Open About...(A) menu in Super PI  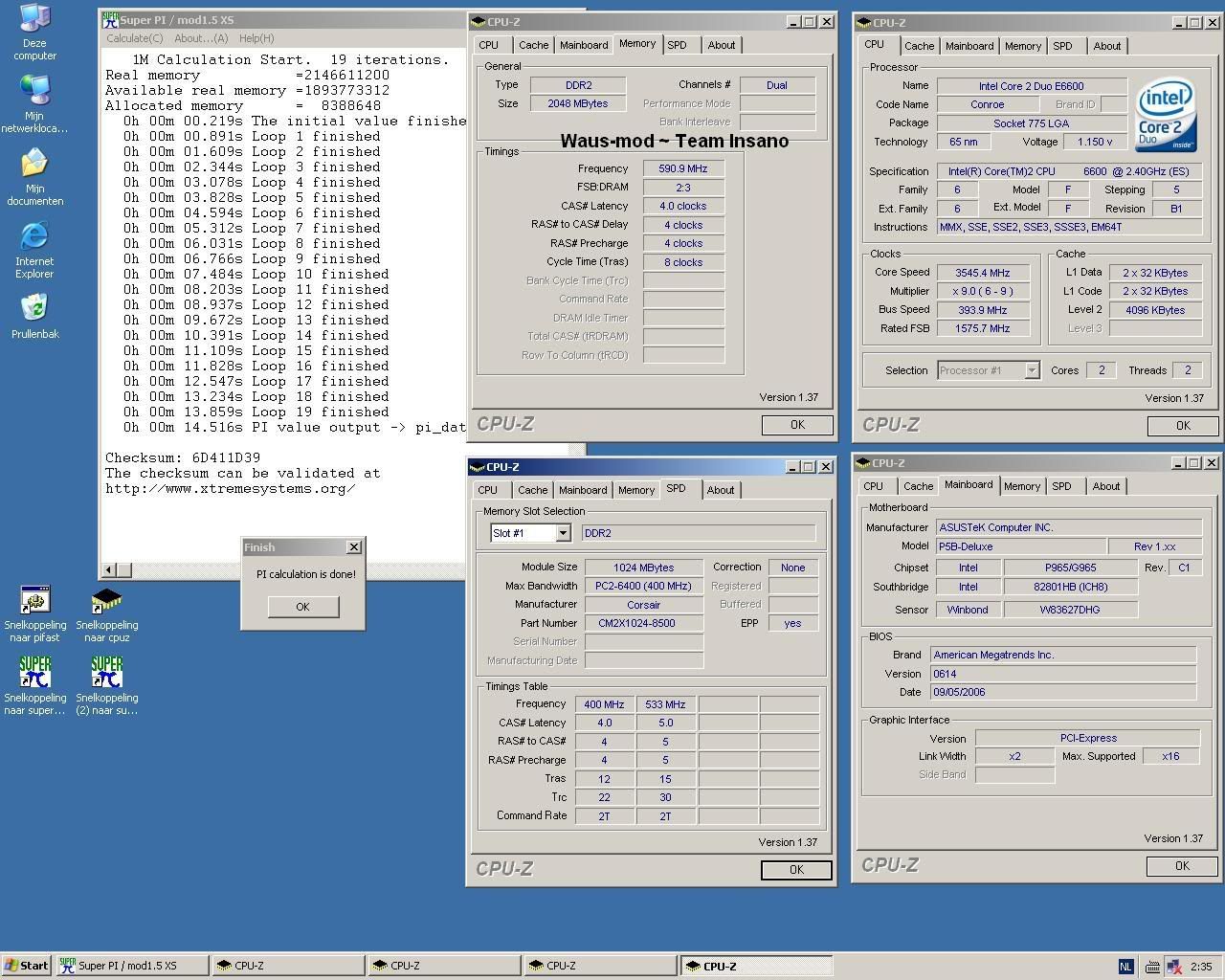pos(201,38)
